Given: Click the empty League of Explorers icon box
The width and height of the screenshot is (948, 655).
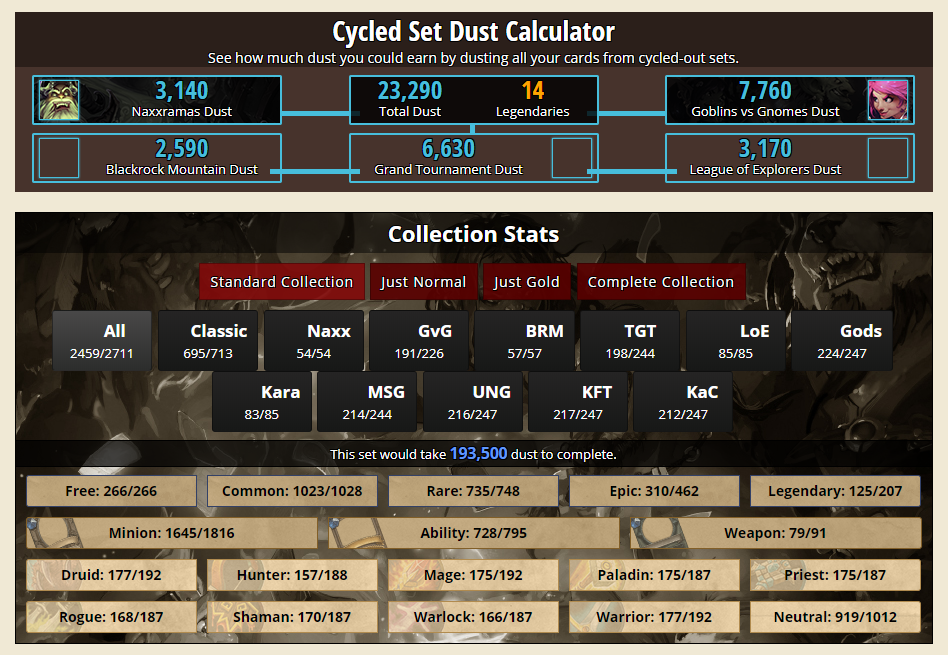Looking at the screenshot, I should [888, 158].
